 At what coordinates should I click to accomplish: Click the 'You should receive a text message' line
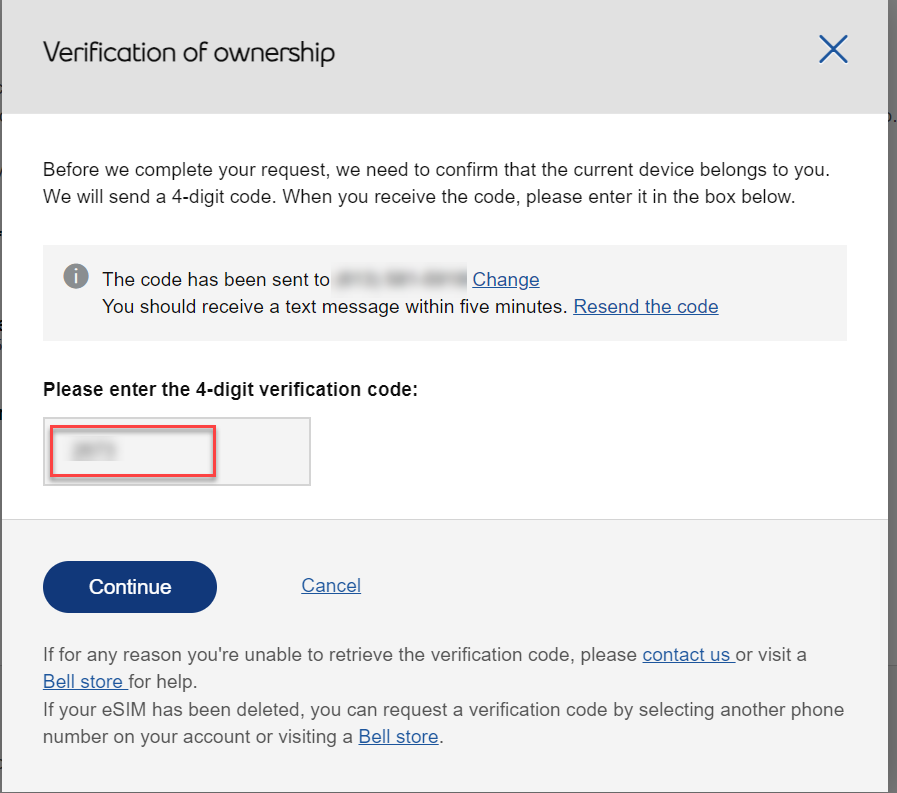click(x=335, y=307)
